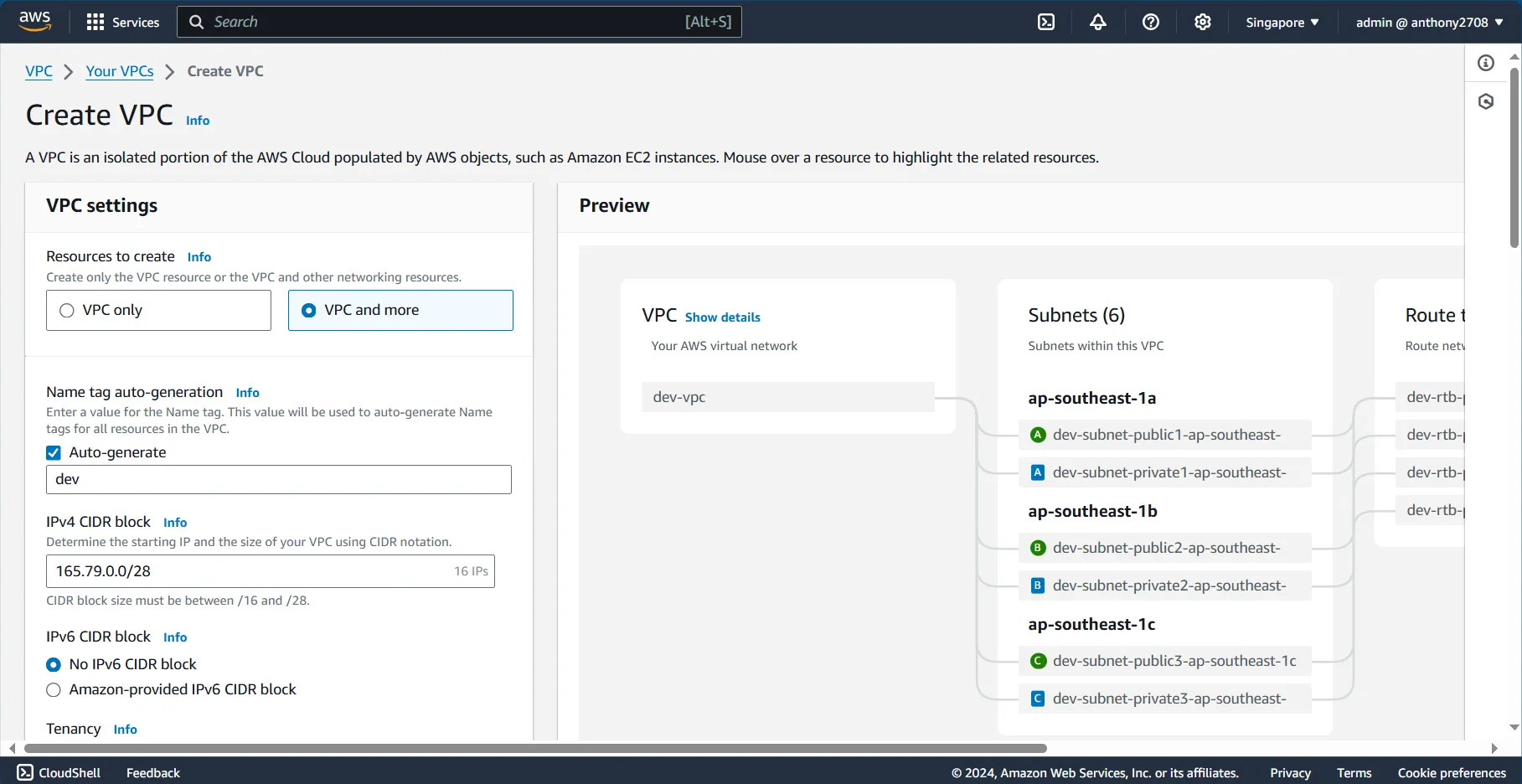The height and width of the screenshot is (784, 1522).
Task: Select dev-subnet-public2-ap-southeast- row
Action: click(1165, 548)
